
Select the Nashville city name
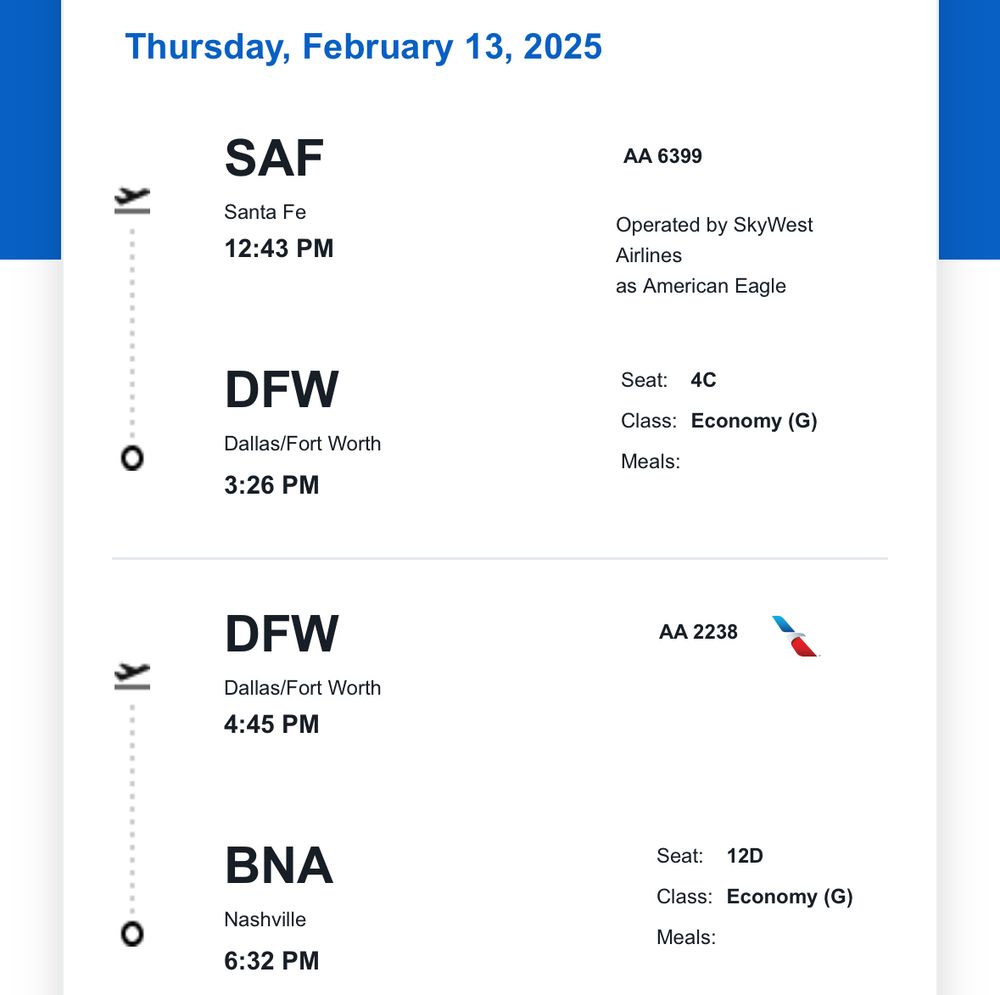pos(265,920)
